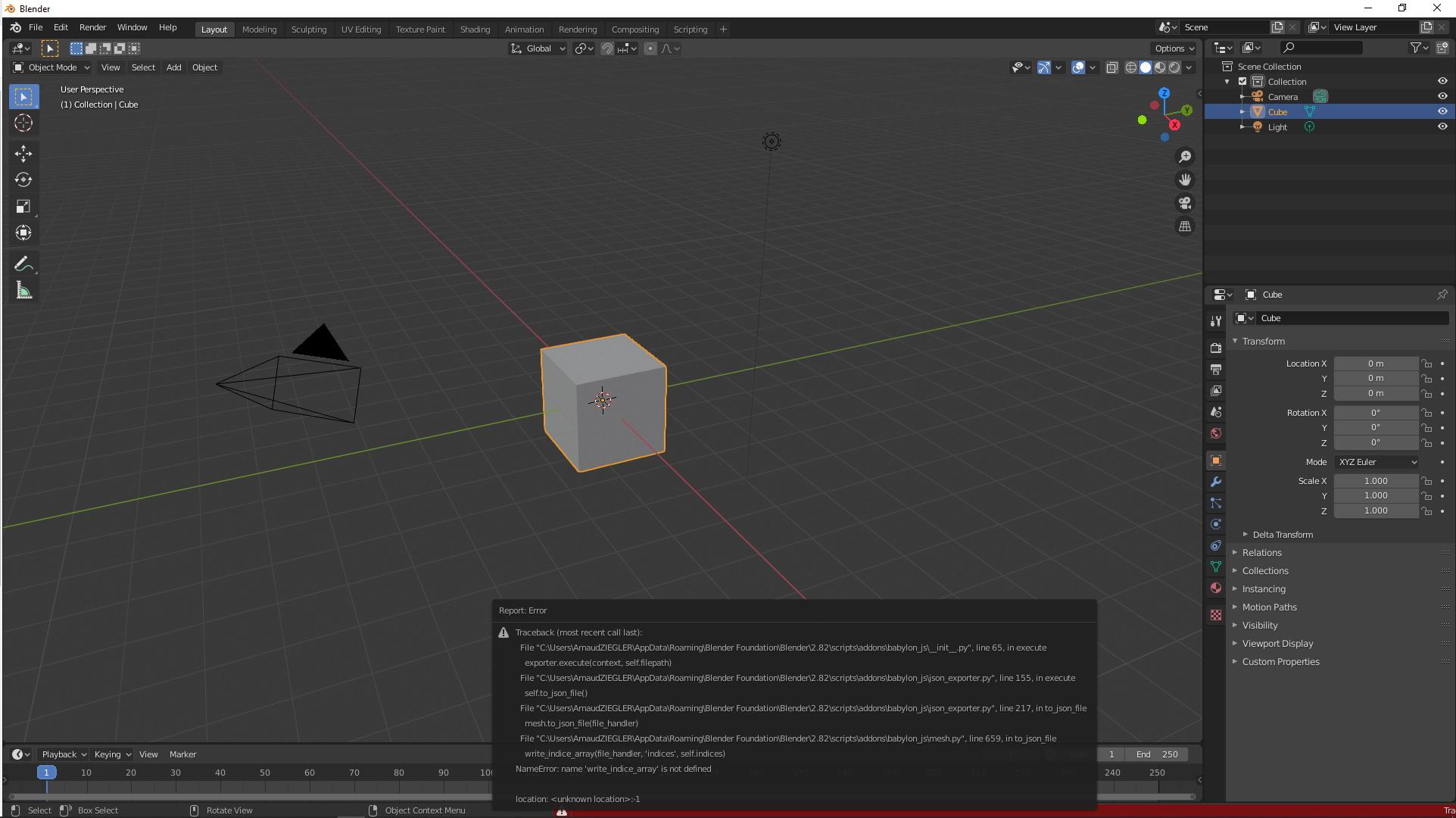
Task: Expand the Relations panel
Action: (1261, 553)
